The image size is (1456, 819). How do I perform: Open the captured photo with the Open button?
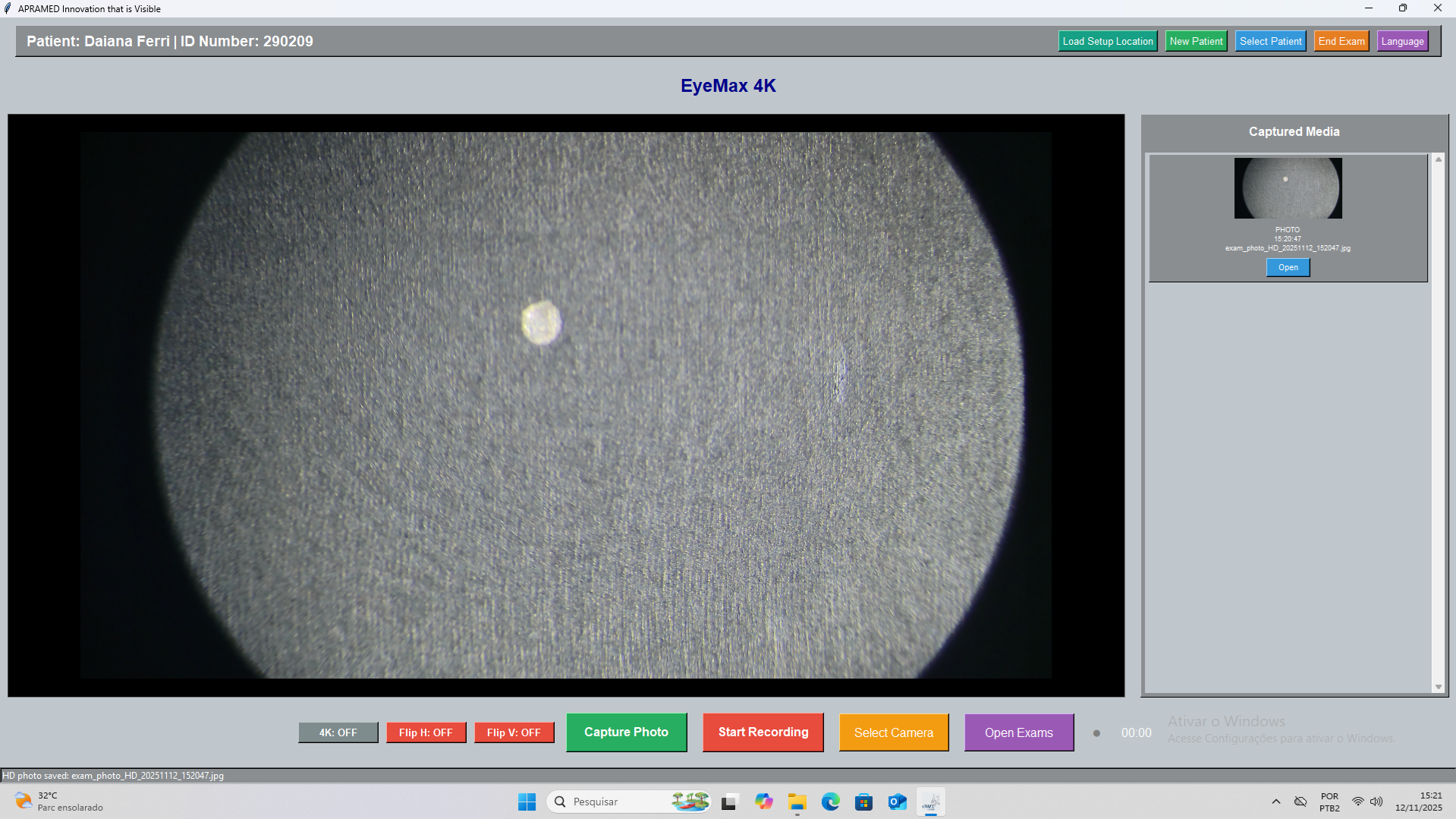(1288, 267)
